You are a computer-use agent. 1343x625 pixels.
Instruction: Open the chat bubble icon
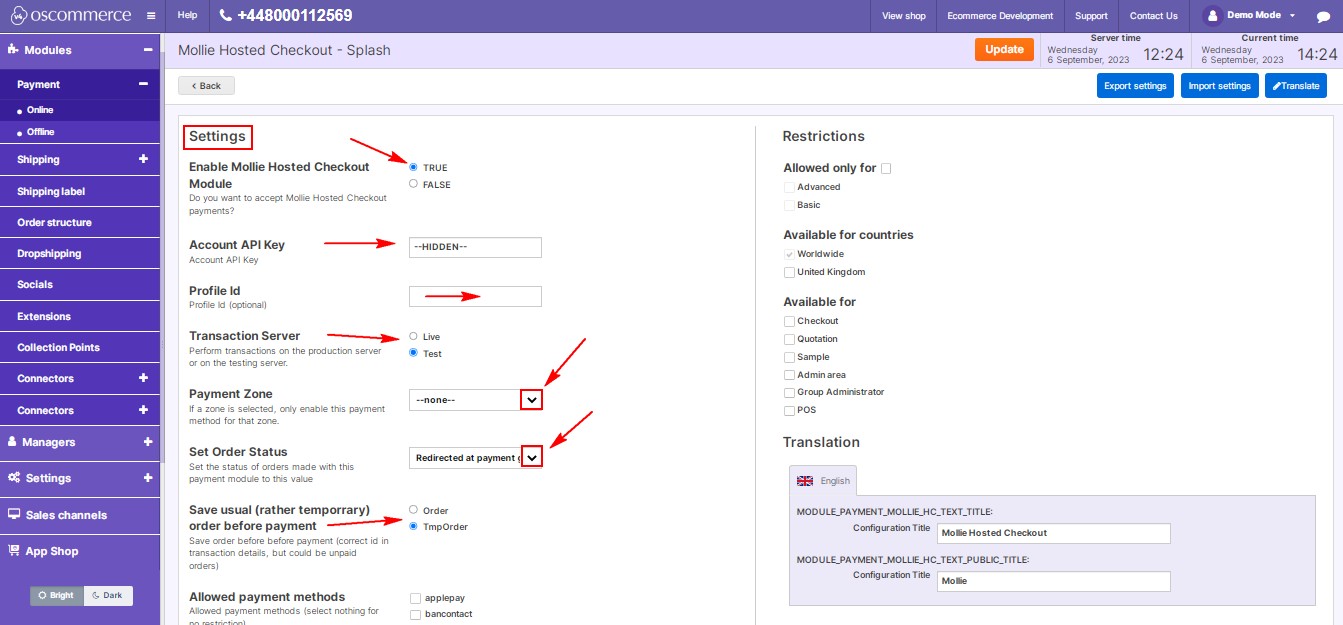tap(1323, 16)
